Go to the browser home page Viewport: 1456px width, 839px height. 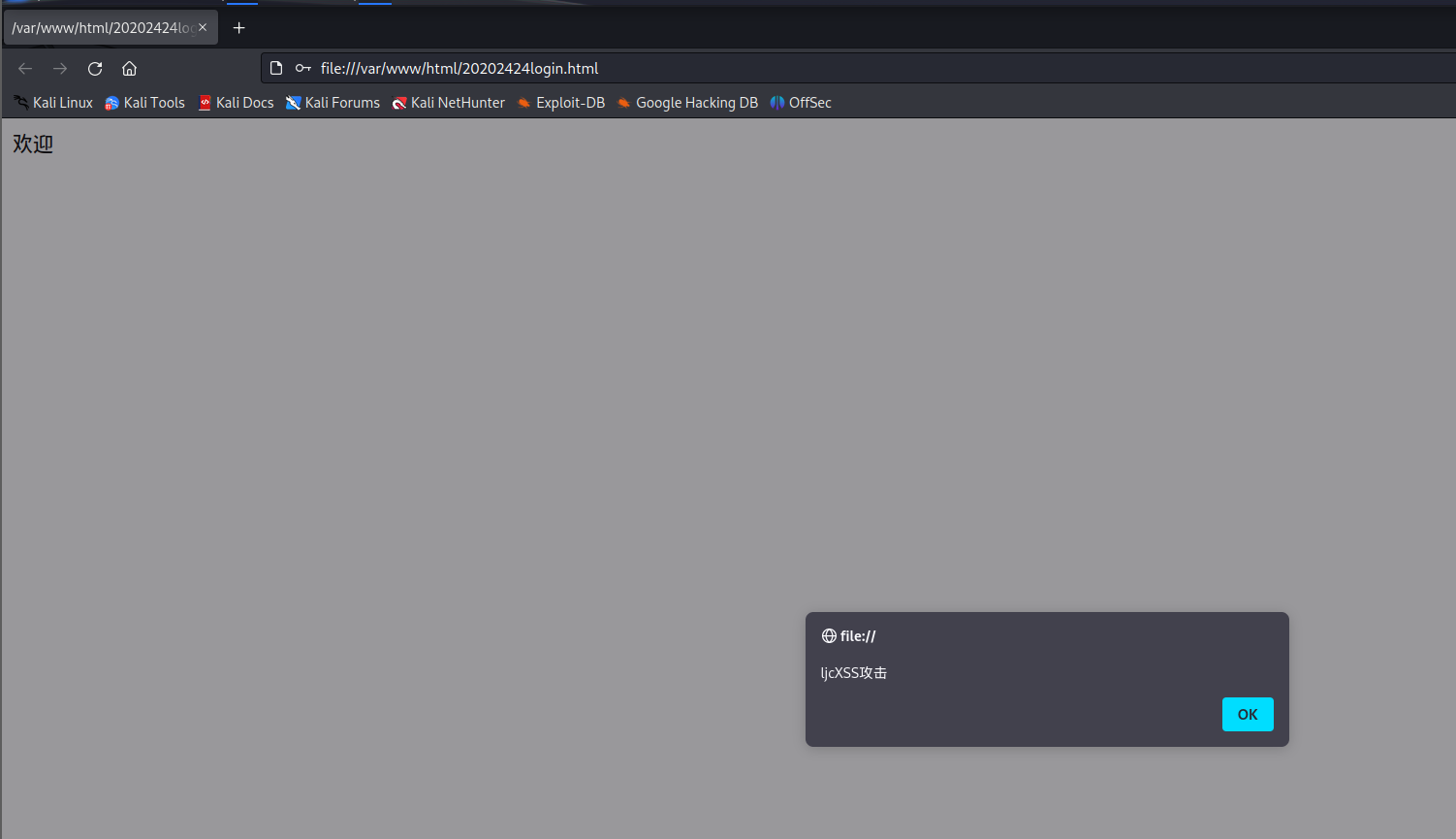coord(129,68)
